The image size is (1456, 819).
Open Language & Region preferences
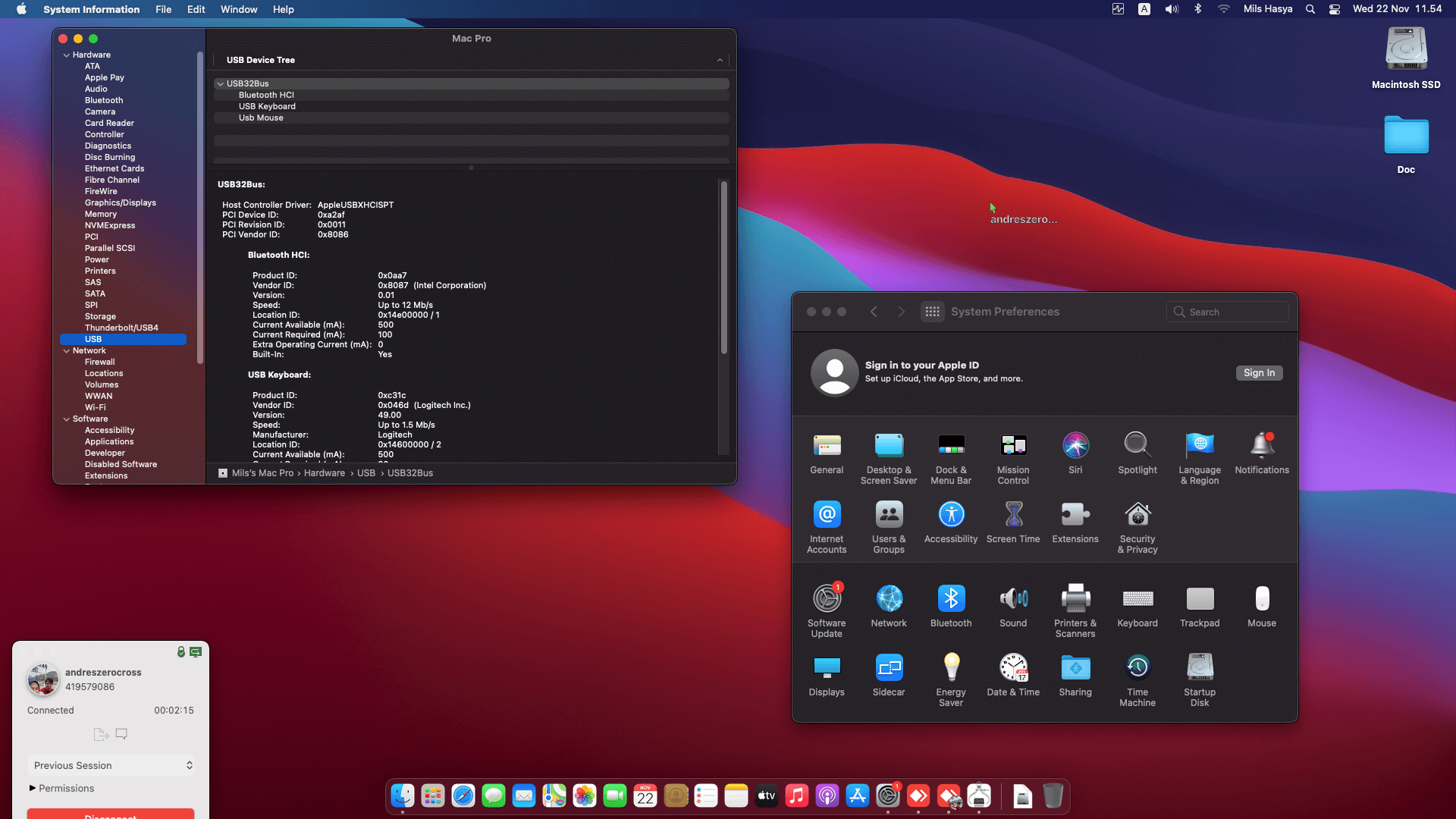(1200, 459)
